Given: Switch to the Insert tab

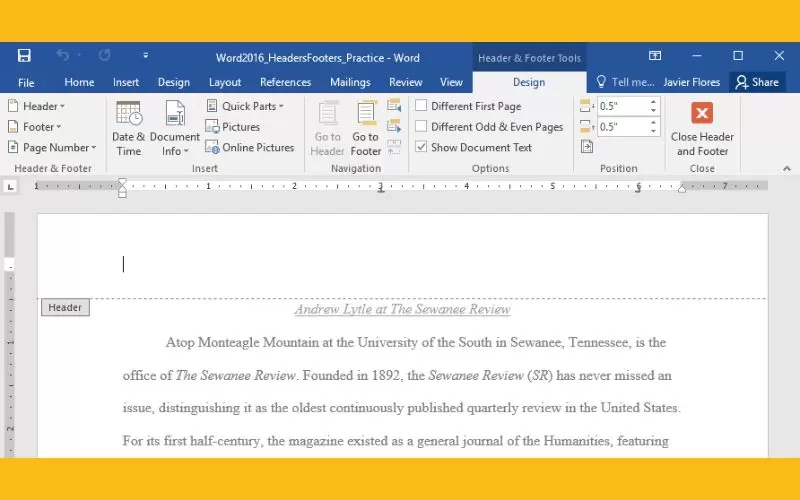Looking at the screenshot, I should 126,82.
